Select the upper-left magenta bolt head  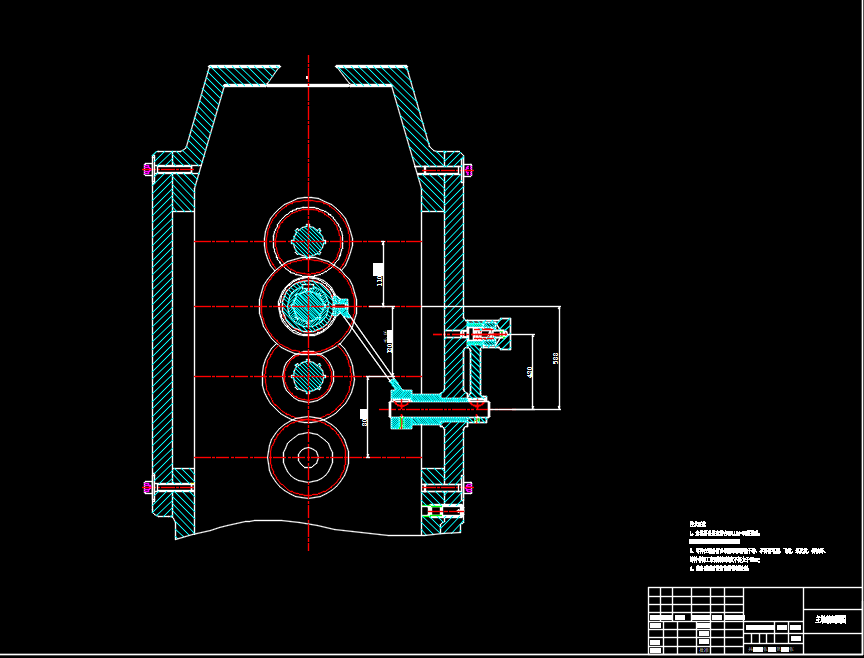coord(148,169)
